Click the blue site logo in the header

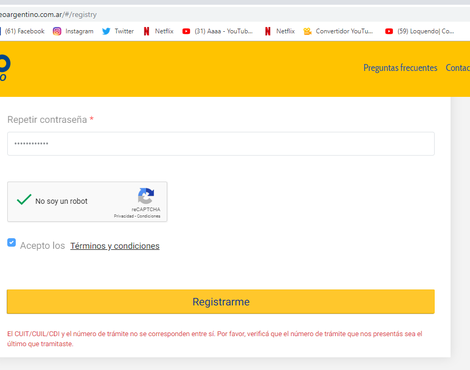5,68
